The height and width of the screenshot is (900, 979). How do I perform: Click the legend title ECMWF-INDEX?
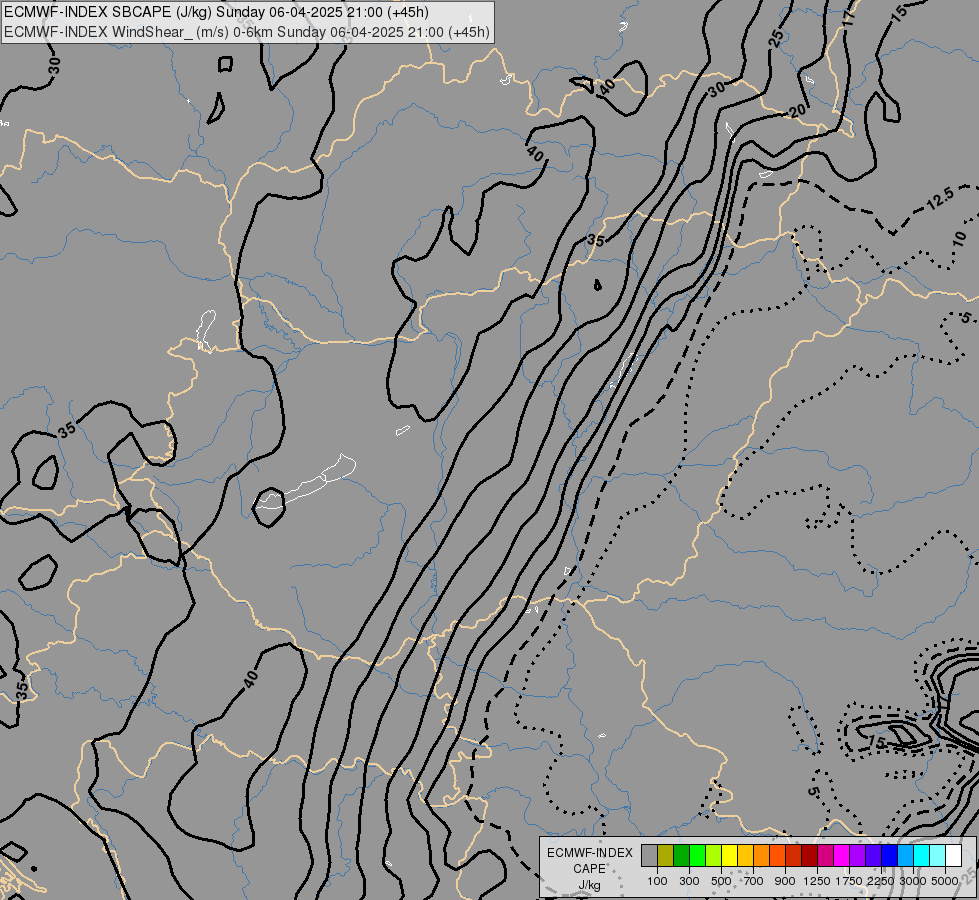pyautogui.click(x=589, y=853)
